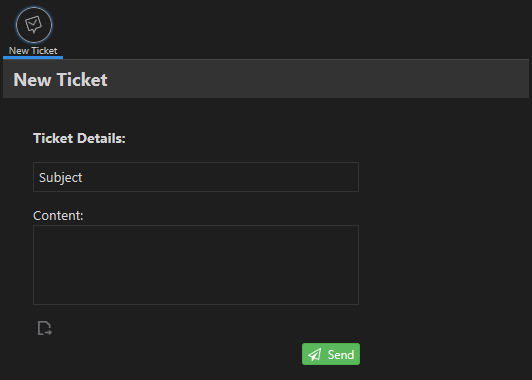Click the Subject placeholder text
Screen dimensions: 532x380
(60, 178)
